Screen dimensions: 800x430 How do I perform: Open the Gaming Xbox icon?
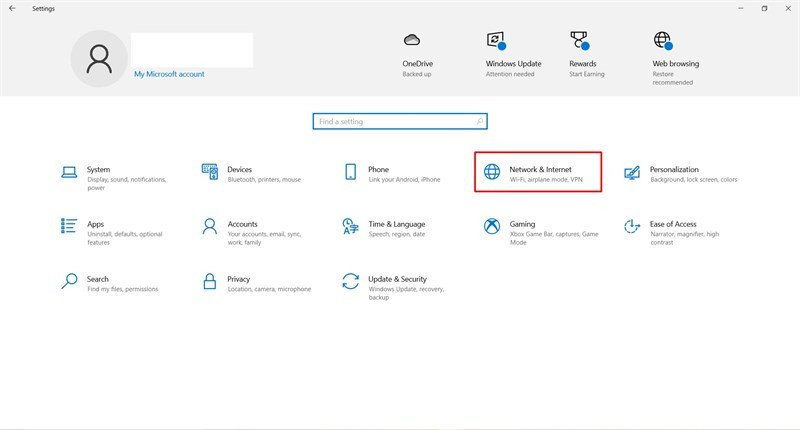tap(492, 226)
